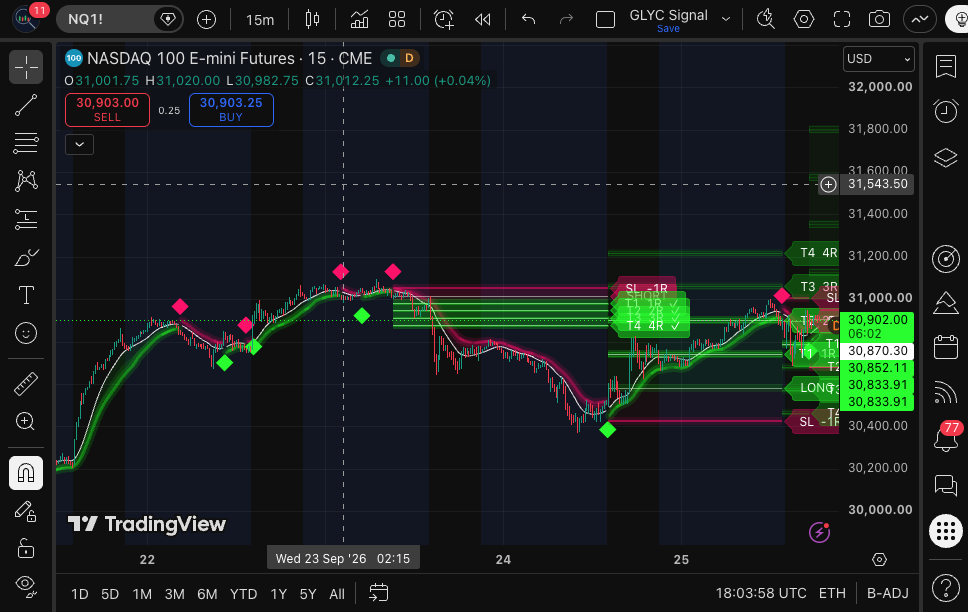
Task: Click the red 30,903.00 SELL button
Action: click(x=107, y=110)
